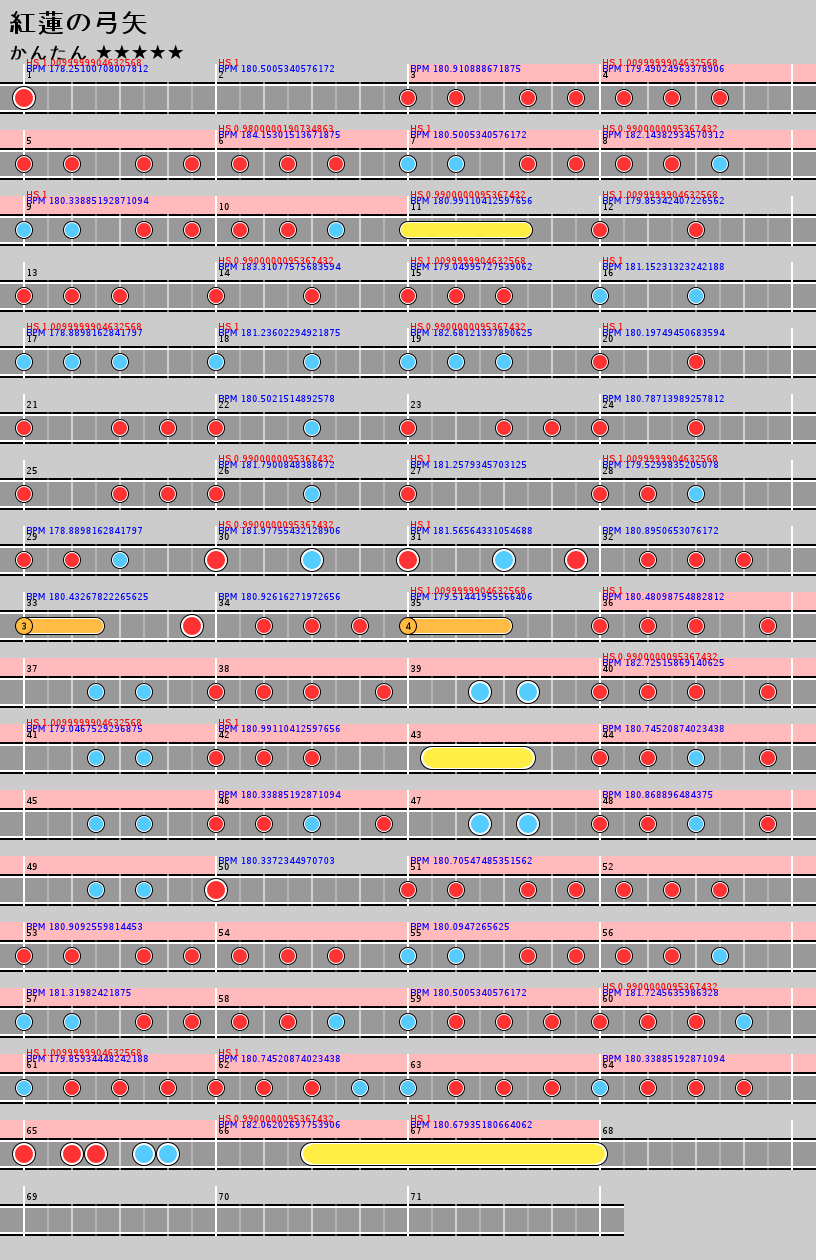Select the BPM 184.15301513671875 label

click(x=279, y=135)
